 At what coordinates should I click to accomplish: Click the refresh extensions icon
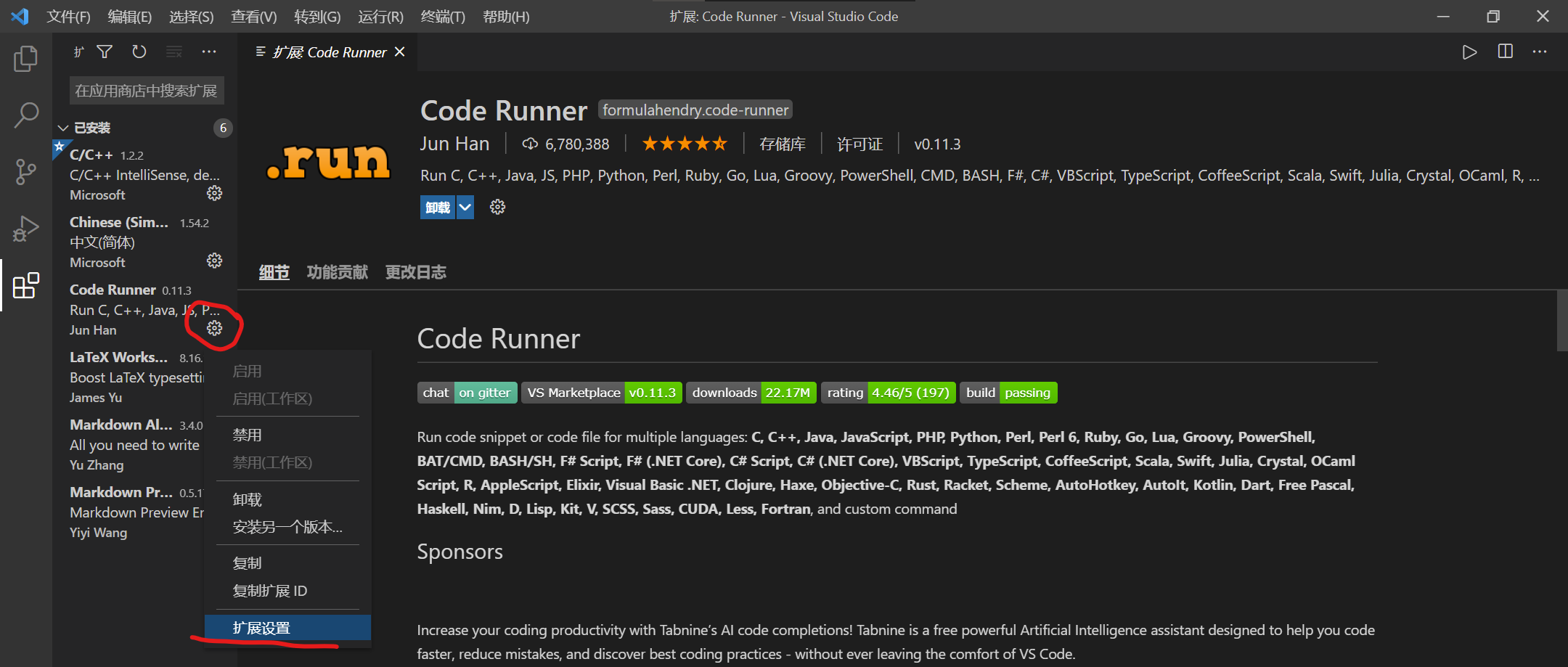click(x=139, y=52)
